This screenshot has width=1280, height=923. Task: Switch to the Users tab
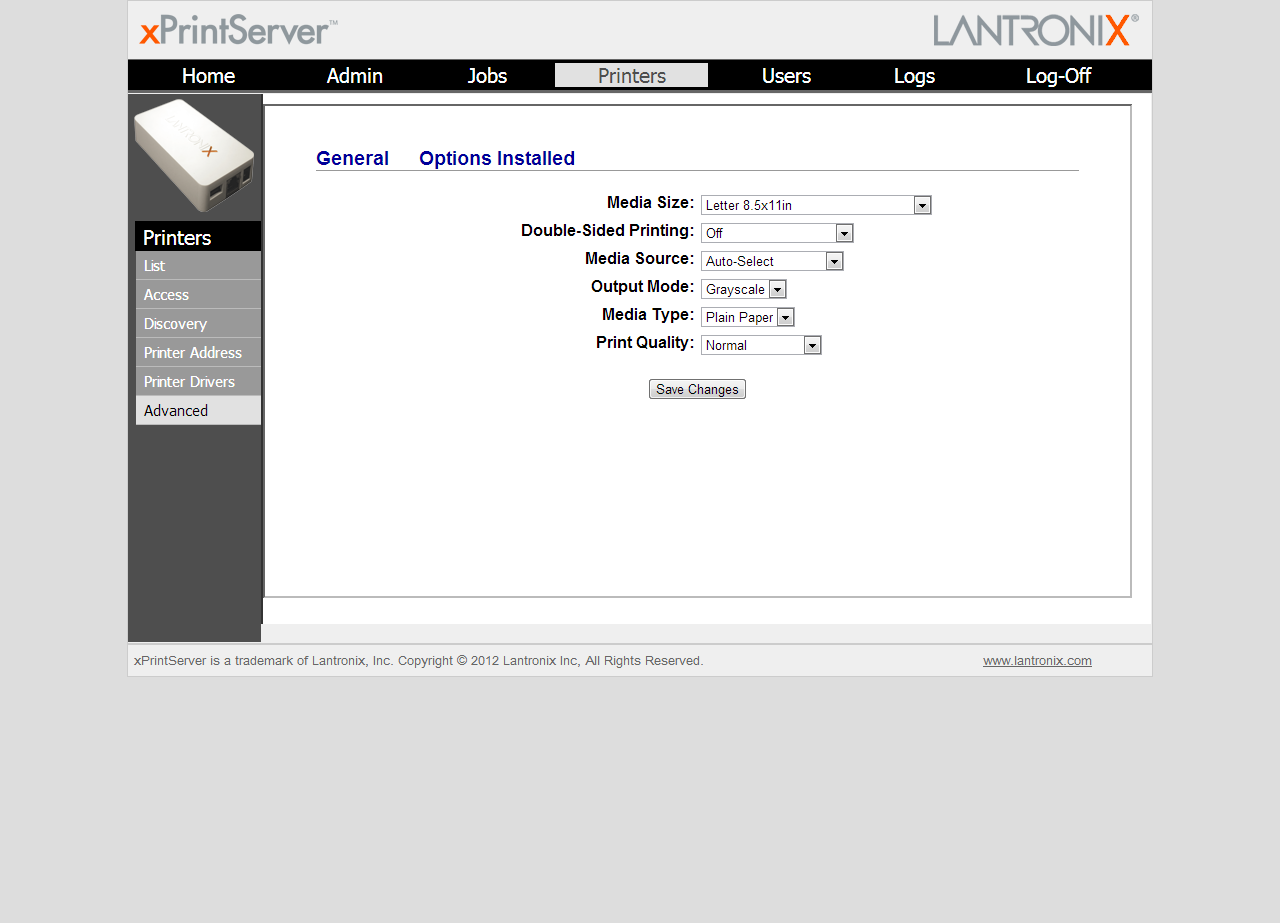786,76
